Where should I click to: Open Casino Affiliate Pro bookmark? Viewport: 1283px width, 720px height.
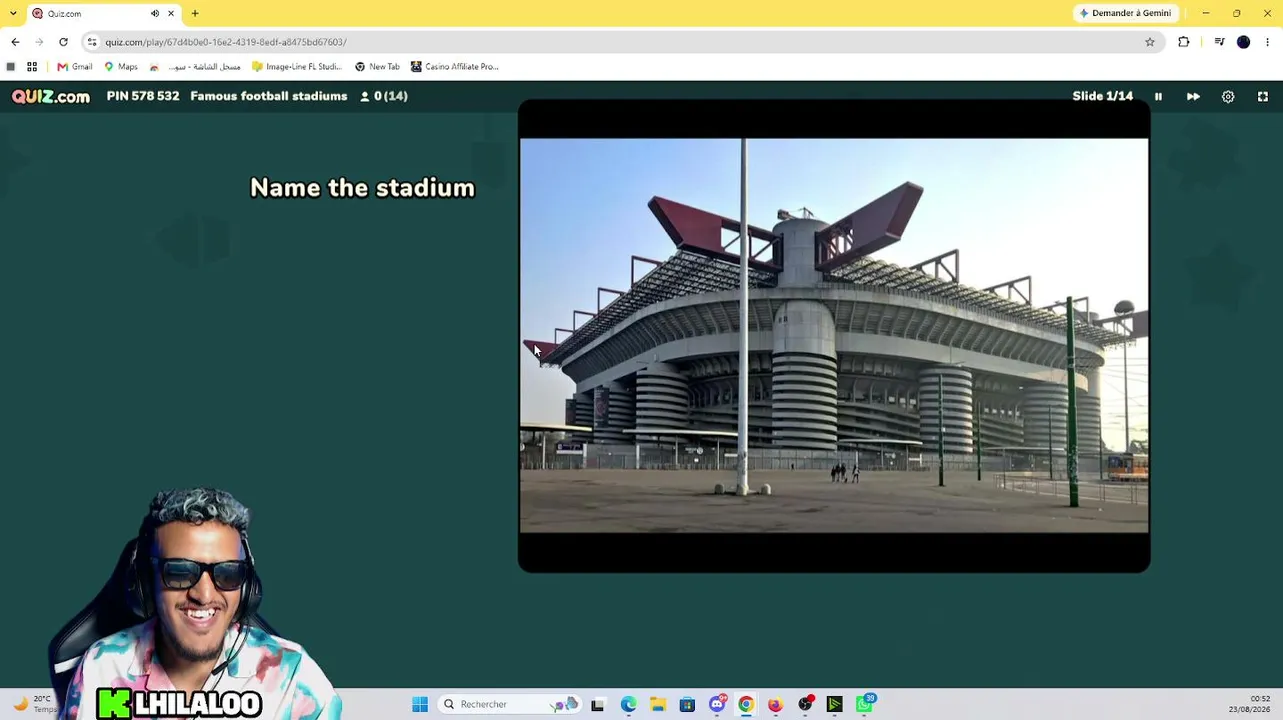click(454, 67)
